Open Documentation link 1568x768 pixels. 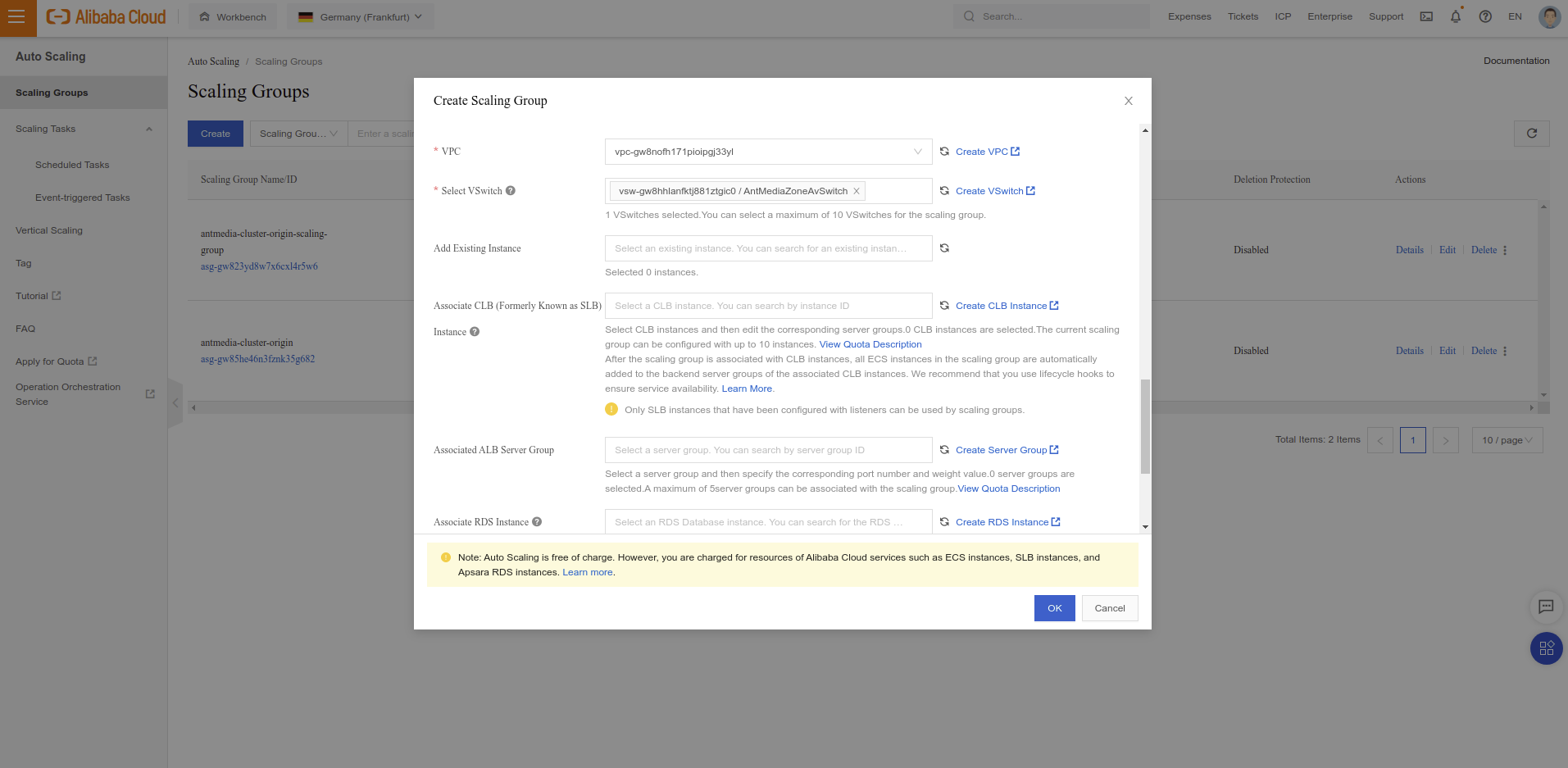(x=1516, y=61)
